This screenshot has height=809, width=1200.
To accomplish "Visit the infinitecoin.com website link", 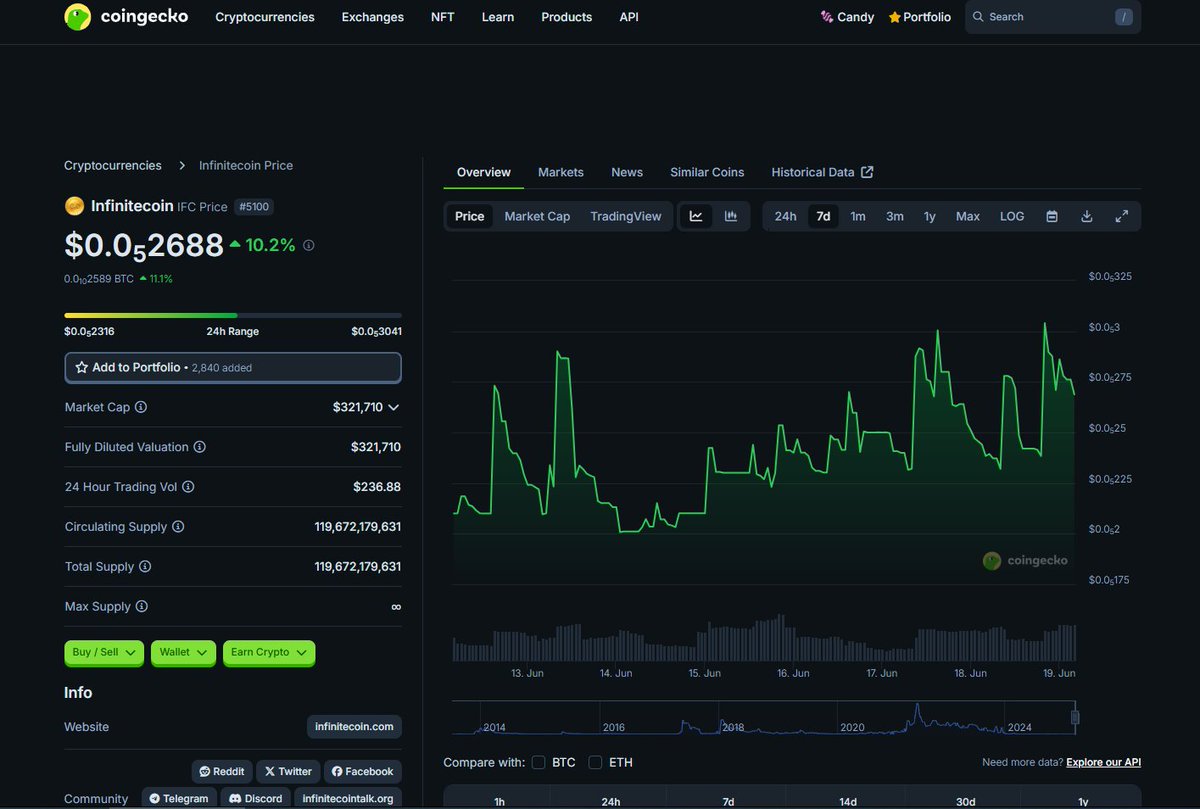I will pos(354,727).
